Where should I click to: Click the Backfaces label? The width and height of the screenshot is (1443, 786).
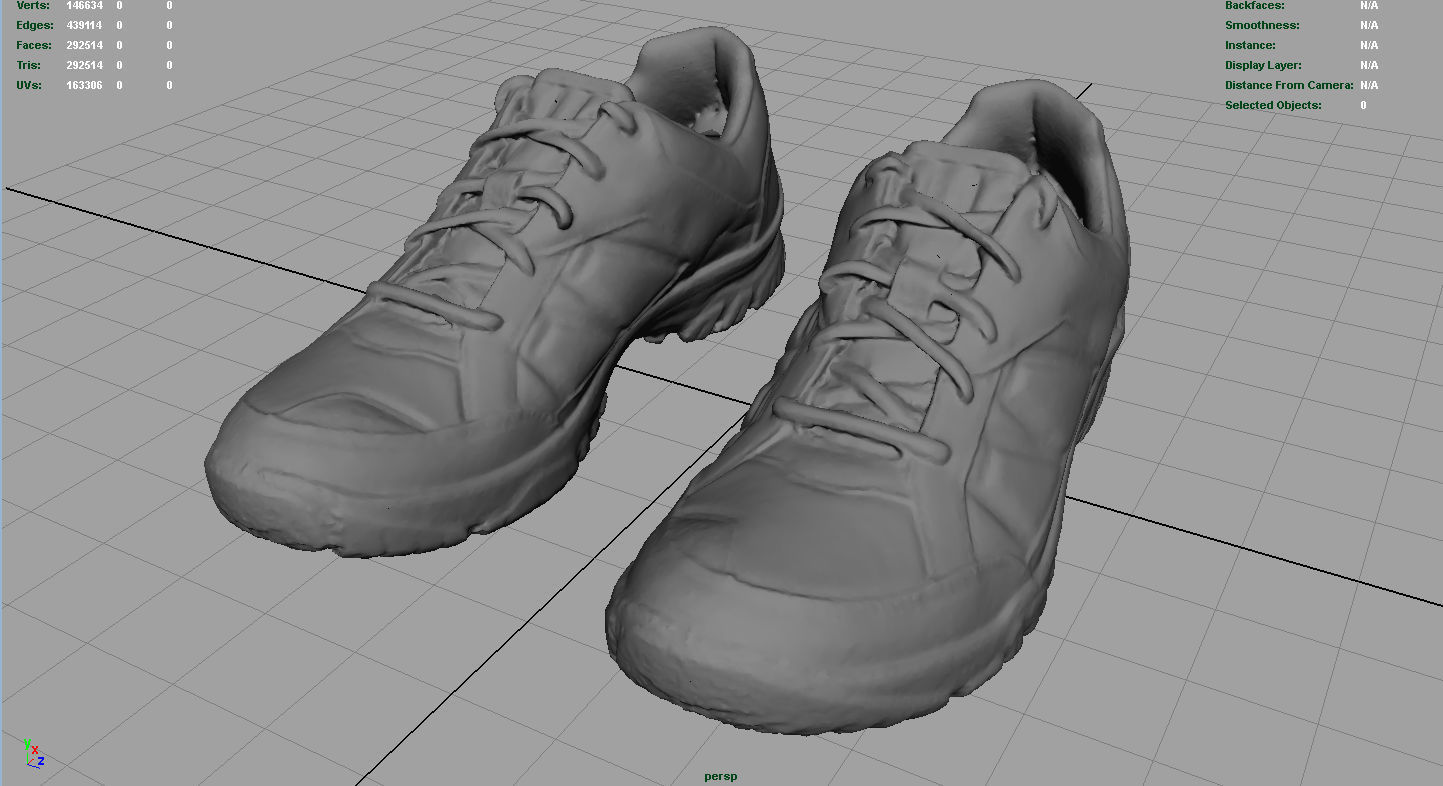[x=1255, y=5]
